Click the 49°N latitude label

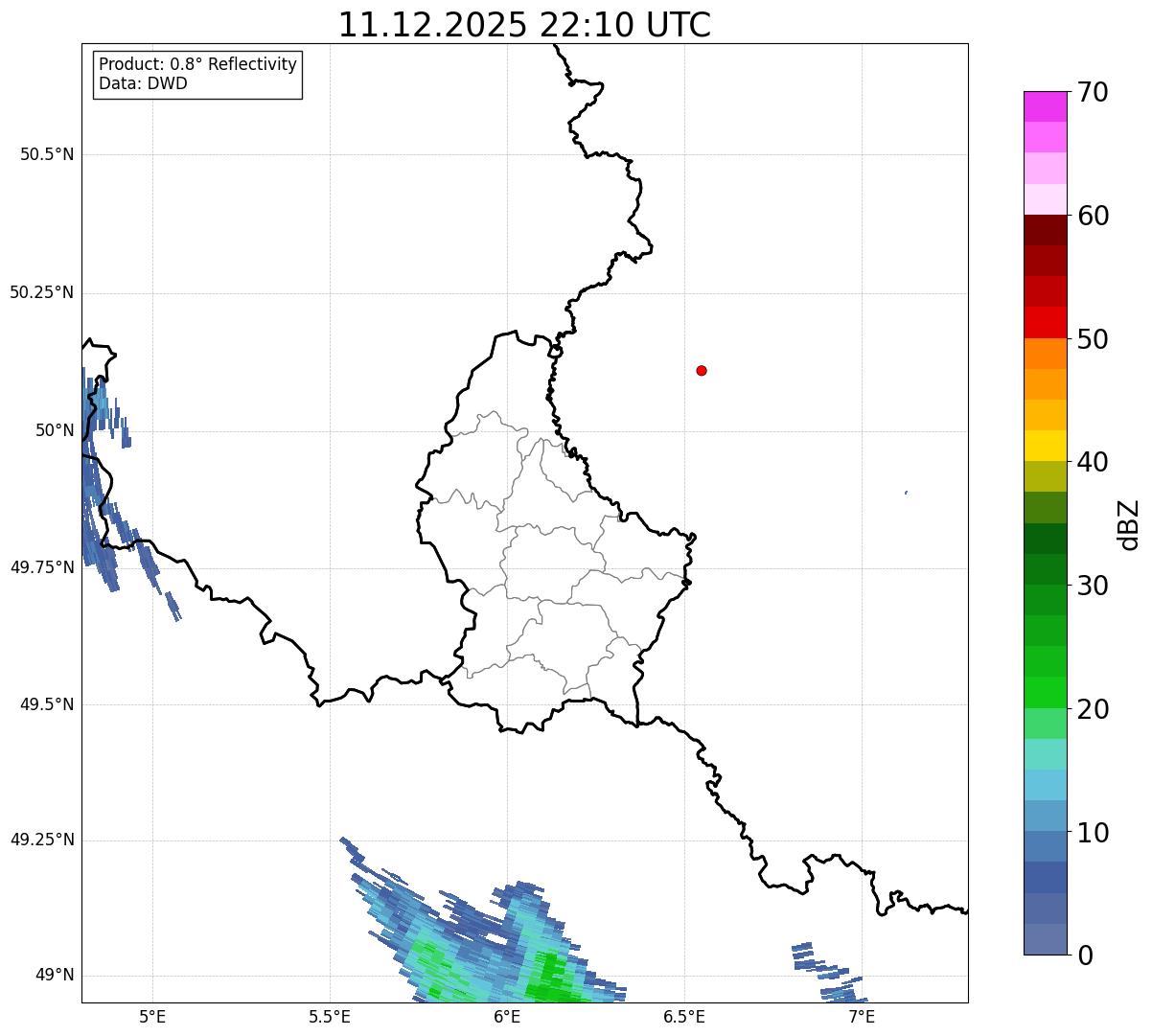point(55,975)
